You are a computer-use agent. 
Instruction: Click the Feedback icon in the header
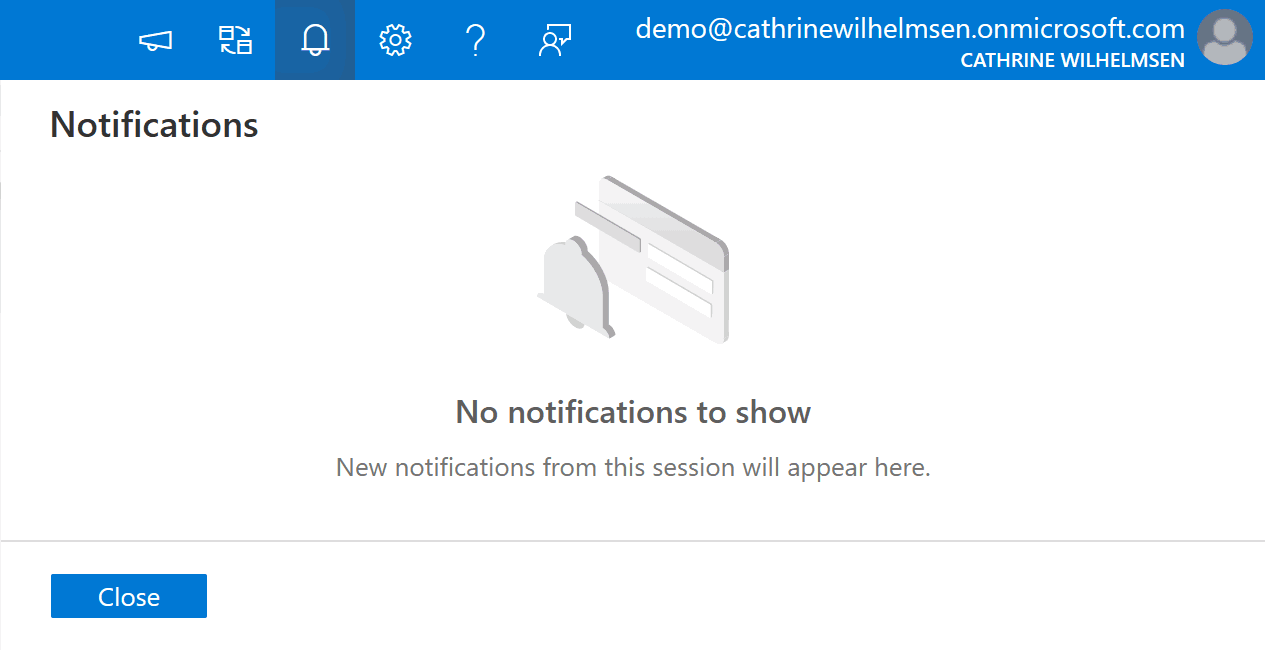coord(554,40)
